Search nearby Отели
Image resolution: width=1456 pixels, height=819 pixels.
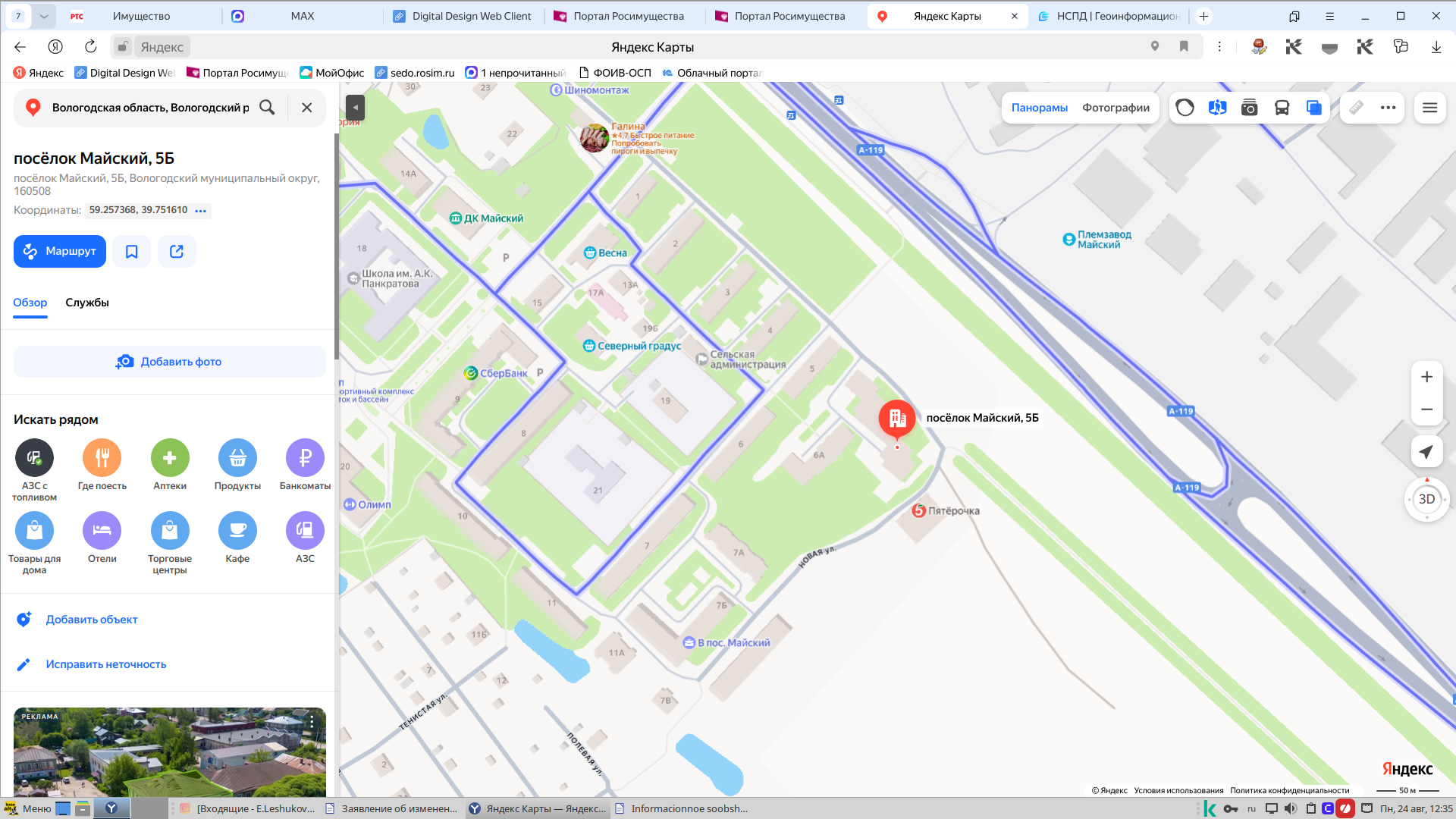102,538
